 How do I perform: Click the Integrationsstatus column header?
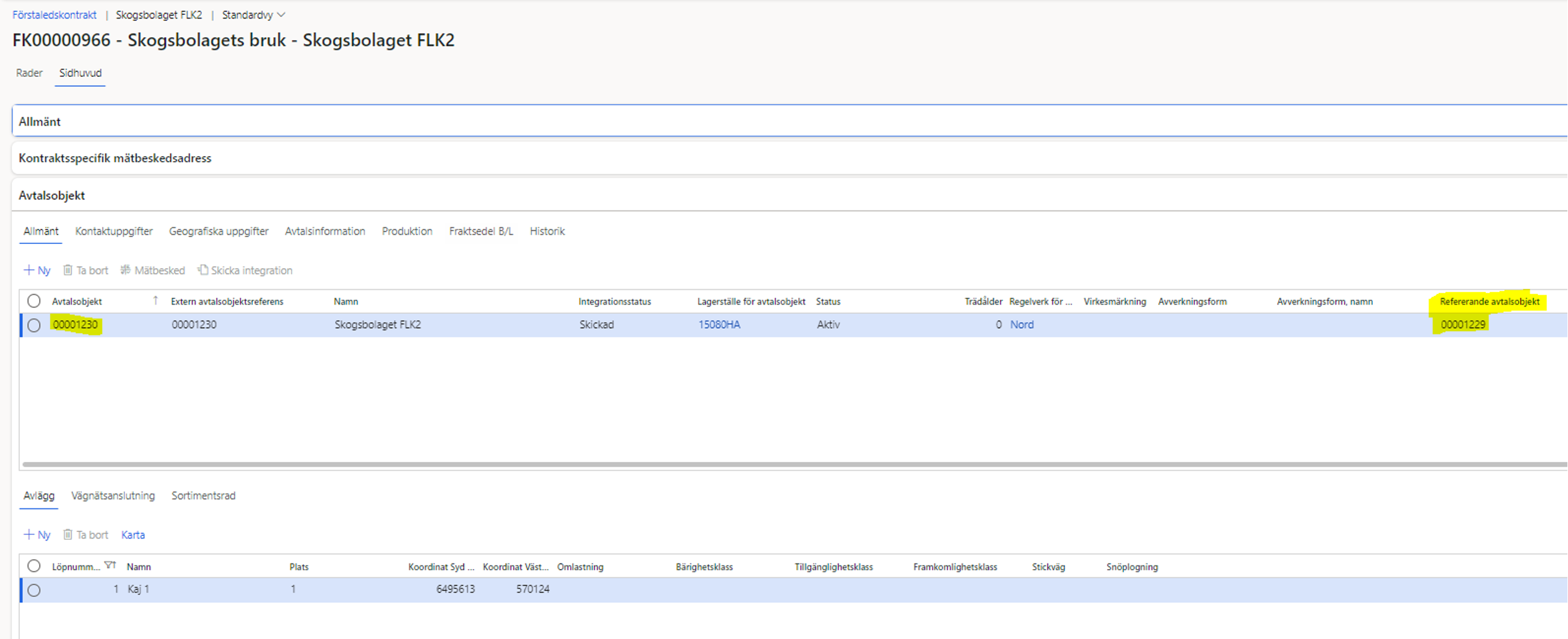(614, 302)
